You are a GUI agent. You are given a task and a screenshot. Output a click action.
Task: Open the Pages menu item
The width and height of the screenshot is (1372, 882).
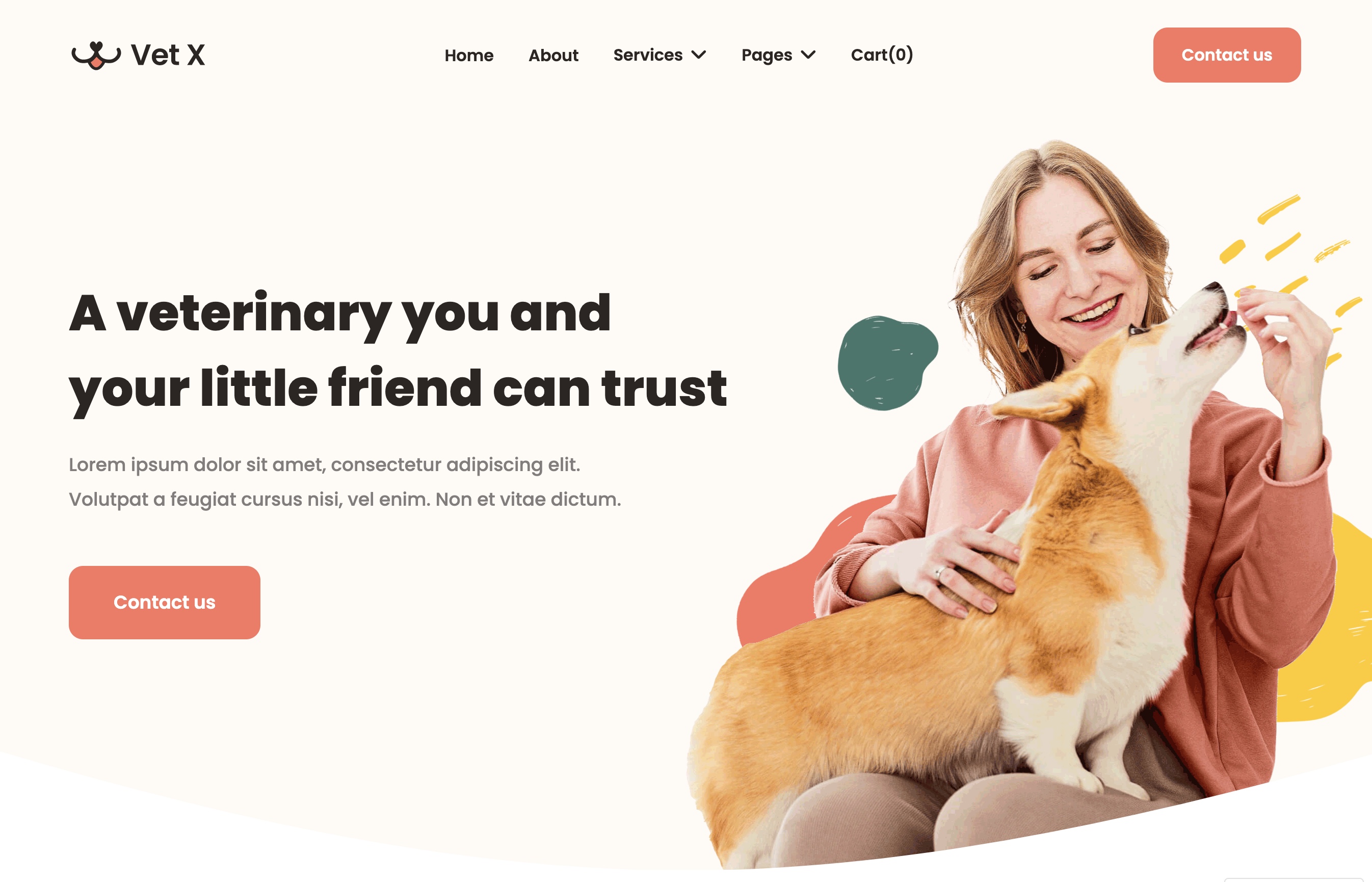pyautogui.click(x=767, y=55)
